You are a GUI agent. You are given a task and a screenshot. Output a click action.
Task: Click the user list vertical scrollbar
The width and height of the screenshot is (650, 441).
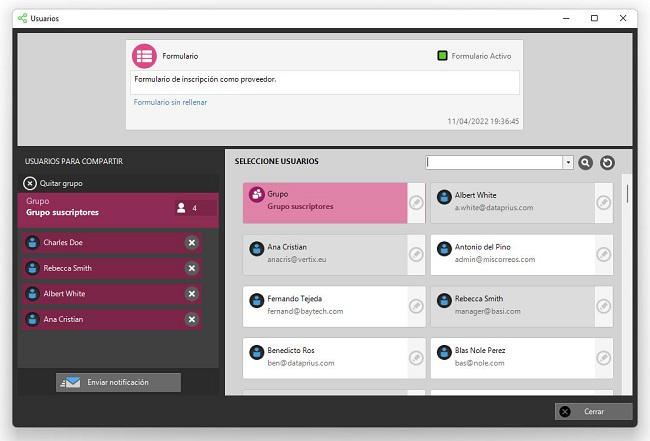tap(627, 193)
